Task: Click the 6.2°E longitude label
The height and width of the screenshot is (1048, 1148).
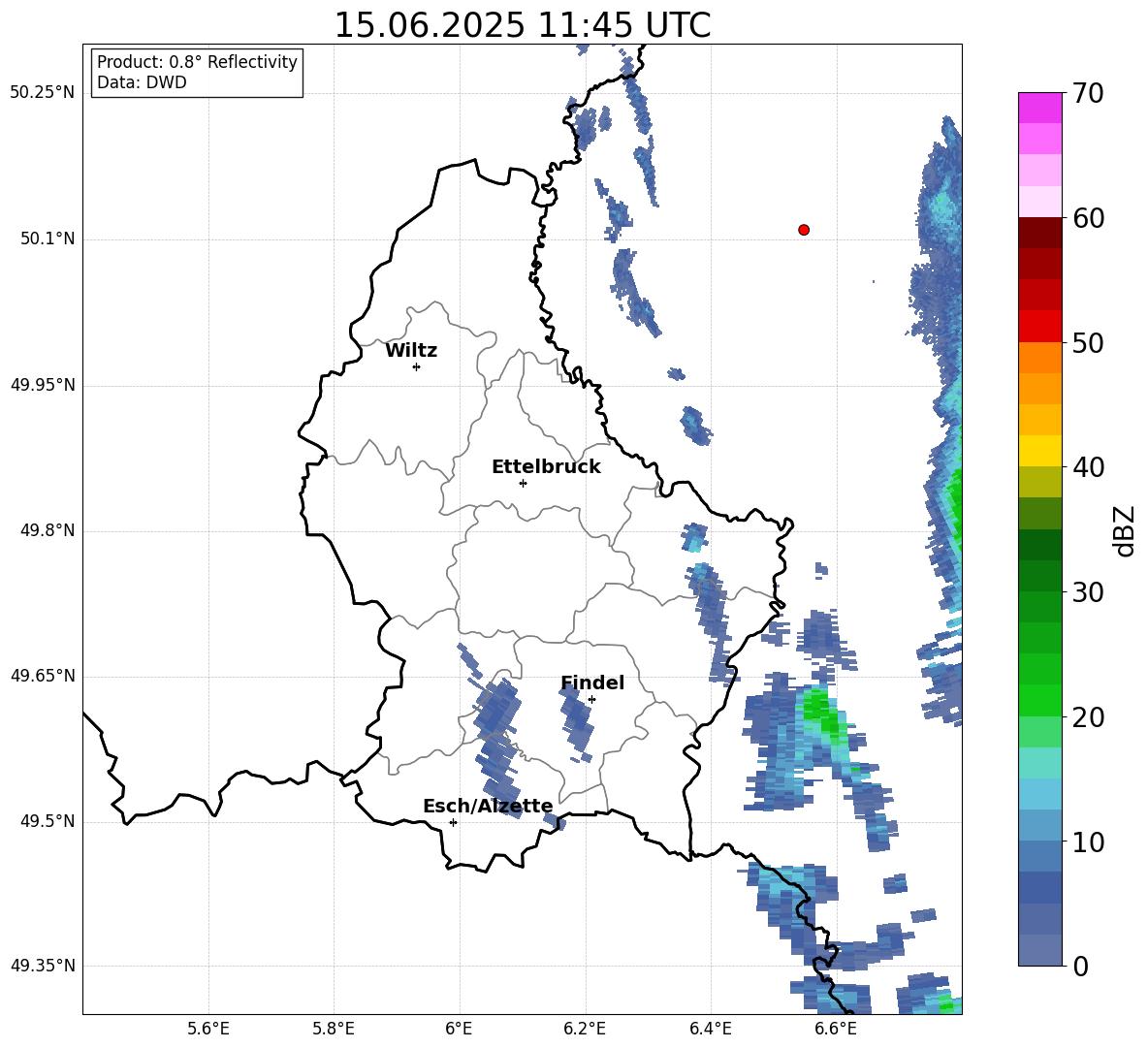Action: [x=585, y=1029]
